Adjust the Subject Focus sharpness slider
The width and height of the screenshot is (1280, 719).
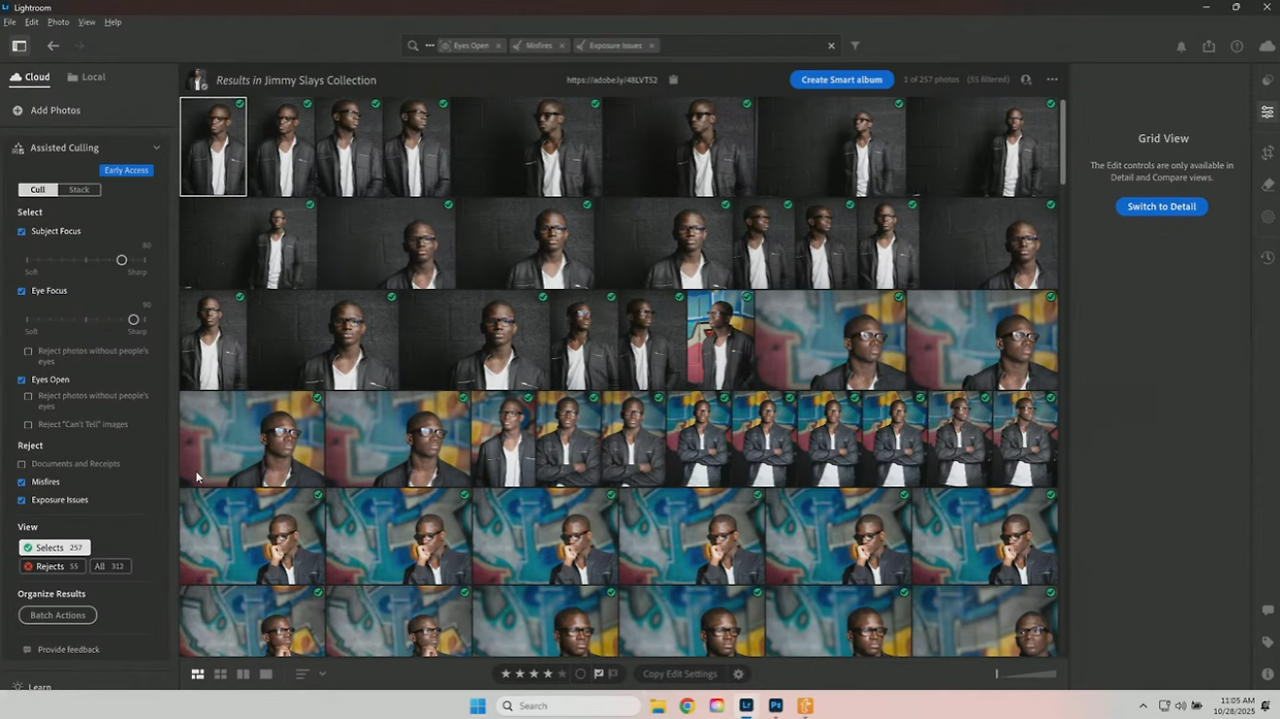coord(122,260)
